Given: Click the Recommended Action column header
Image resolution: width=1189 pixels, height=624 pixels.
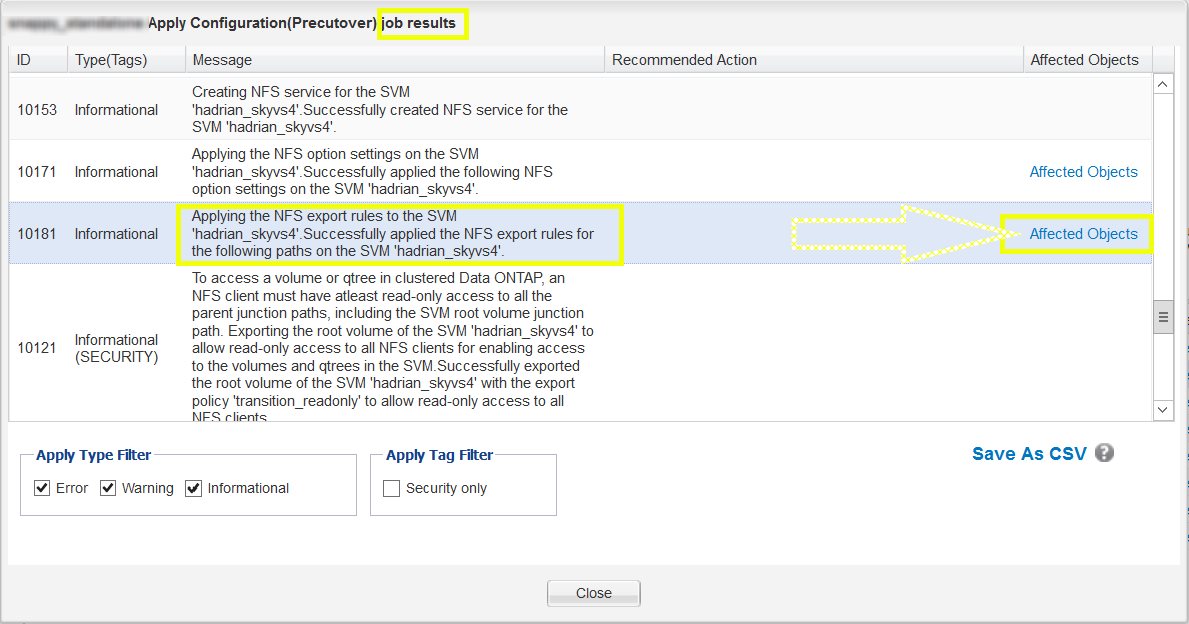Looking at the screenshot, I should click(x=814, y=60).
